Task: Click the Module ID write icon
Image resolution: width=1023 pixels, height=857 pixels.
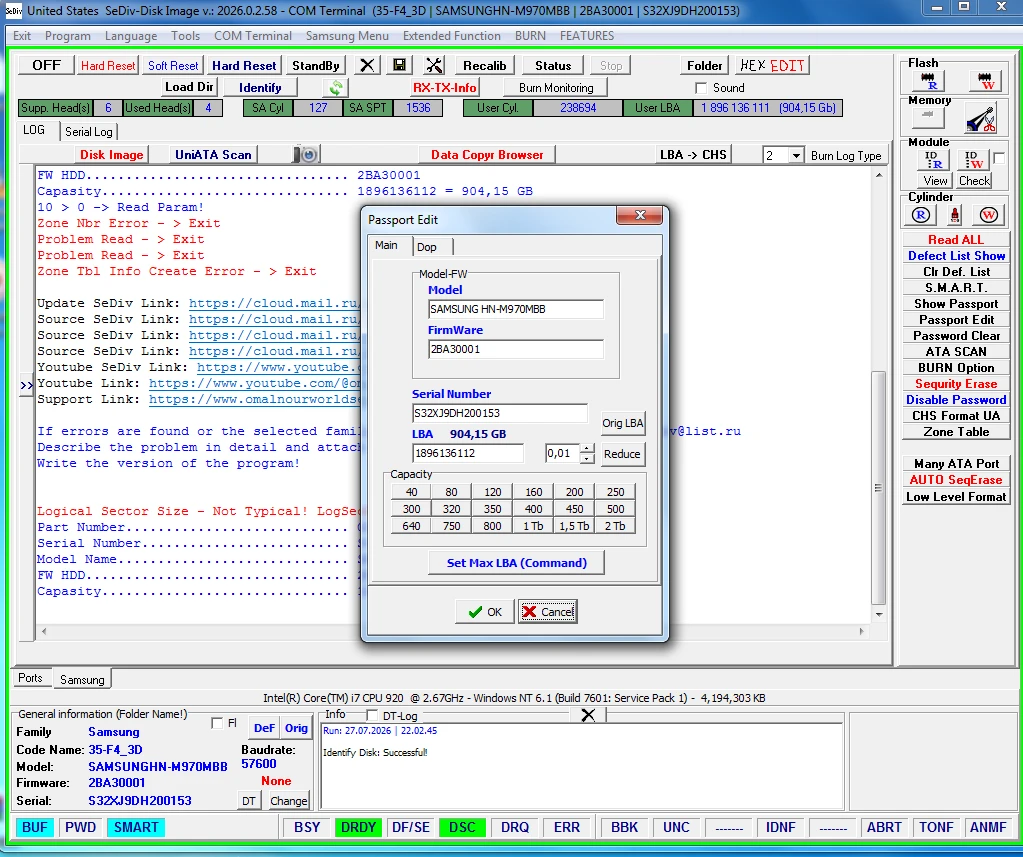Action: [973, 160]
